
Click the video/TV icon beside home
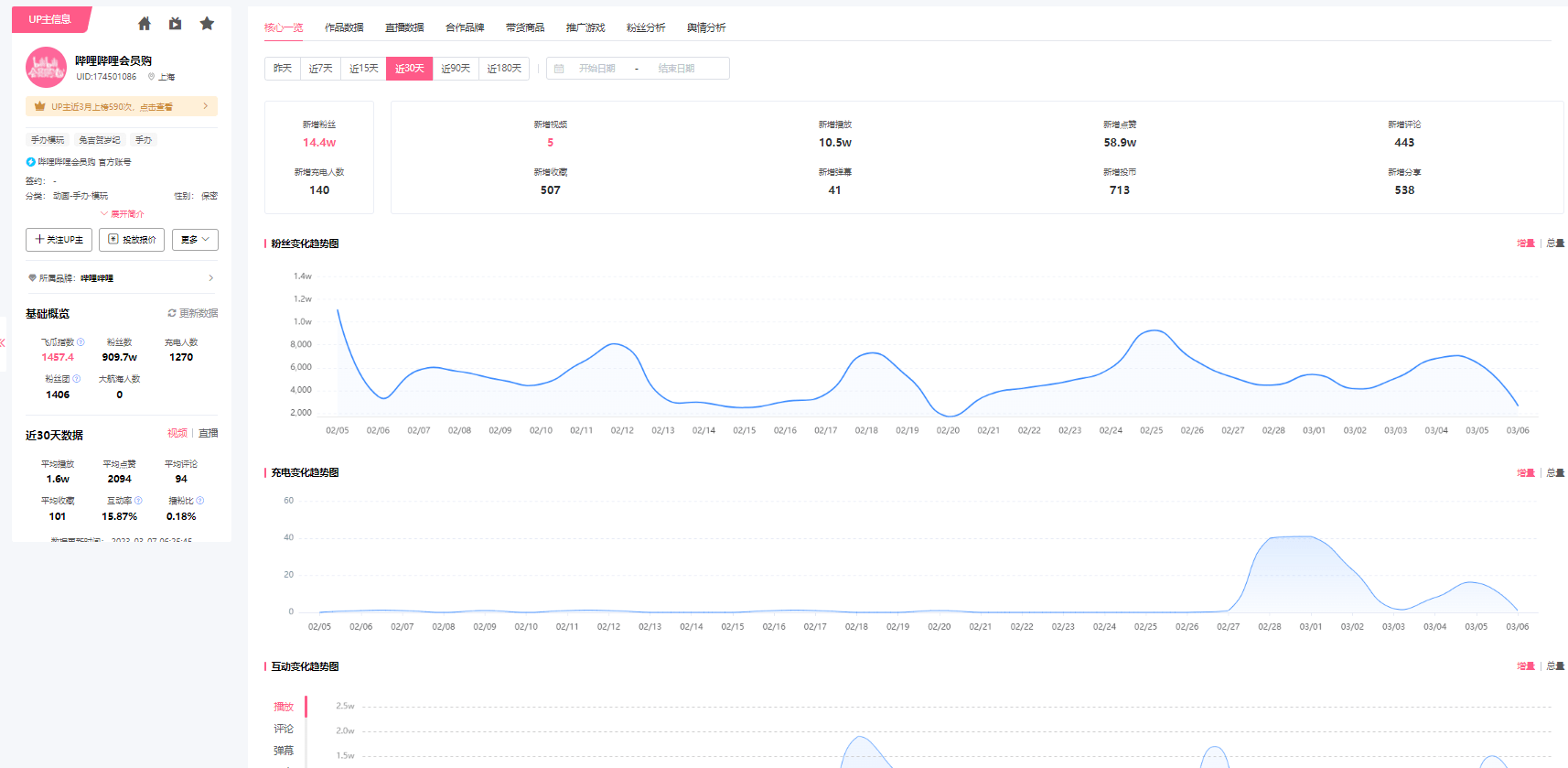[176, 24]
